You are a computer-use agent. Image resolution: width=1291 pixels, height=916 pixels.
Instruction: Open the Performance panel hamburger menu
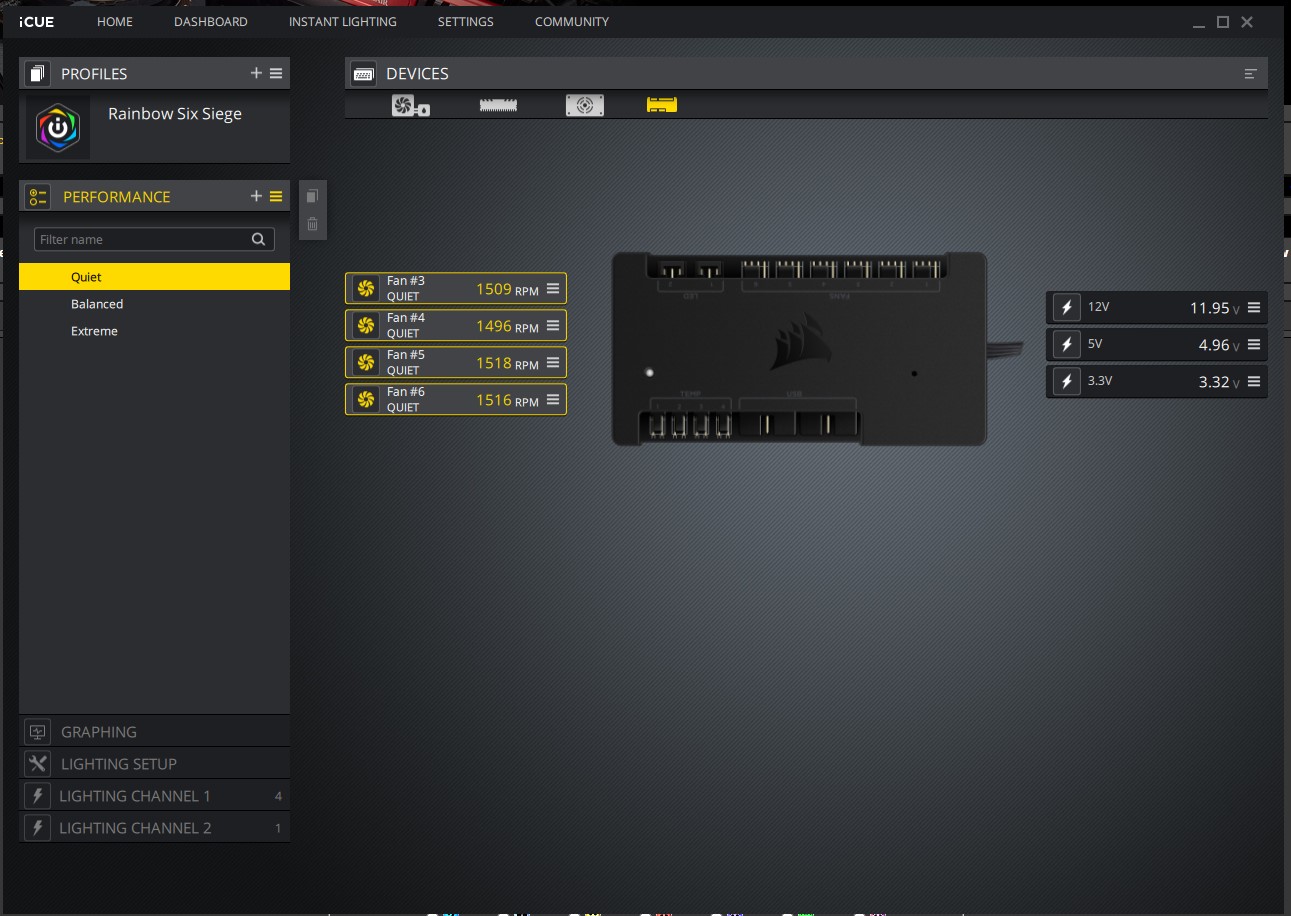(x=276, y=196)
